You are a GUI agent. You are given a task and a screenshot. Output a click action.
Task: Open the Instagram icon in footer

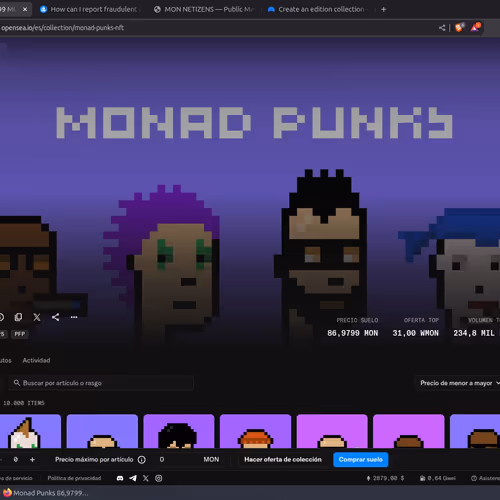tap(159, 478)
